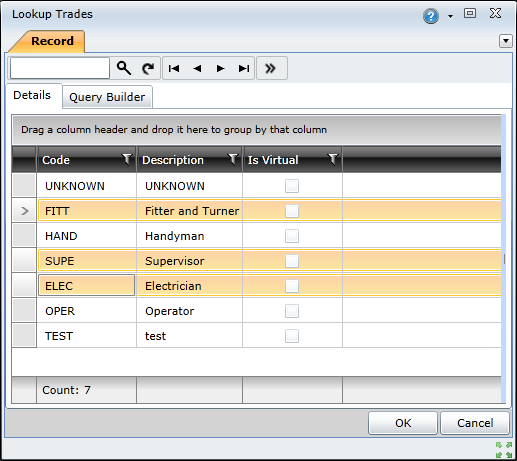Go to next record arrow
This screenshot has width=517, height=461.
pos(220,68)
